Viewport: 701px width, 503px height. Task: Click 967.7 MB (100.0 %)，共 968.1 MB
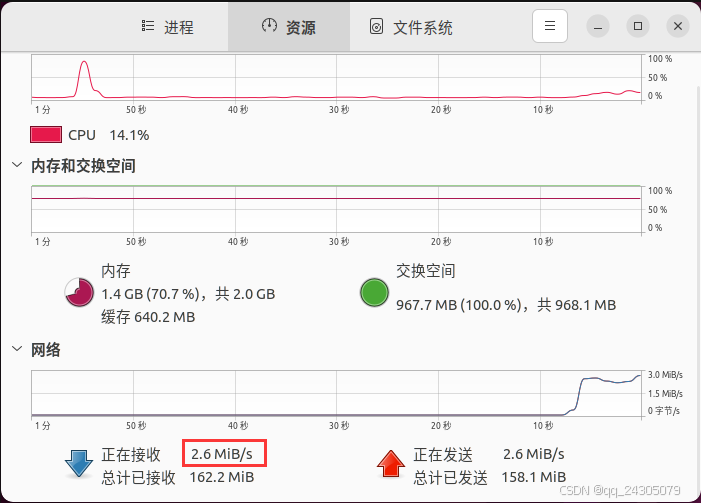(x=506, y=305)
